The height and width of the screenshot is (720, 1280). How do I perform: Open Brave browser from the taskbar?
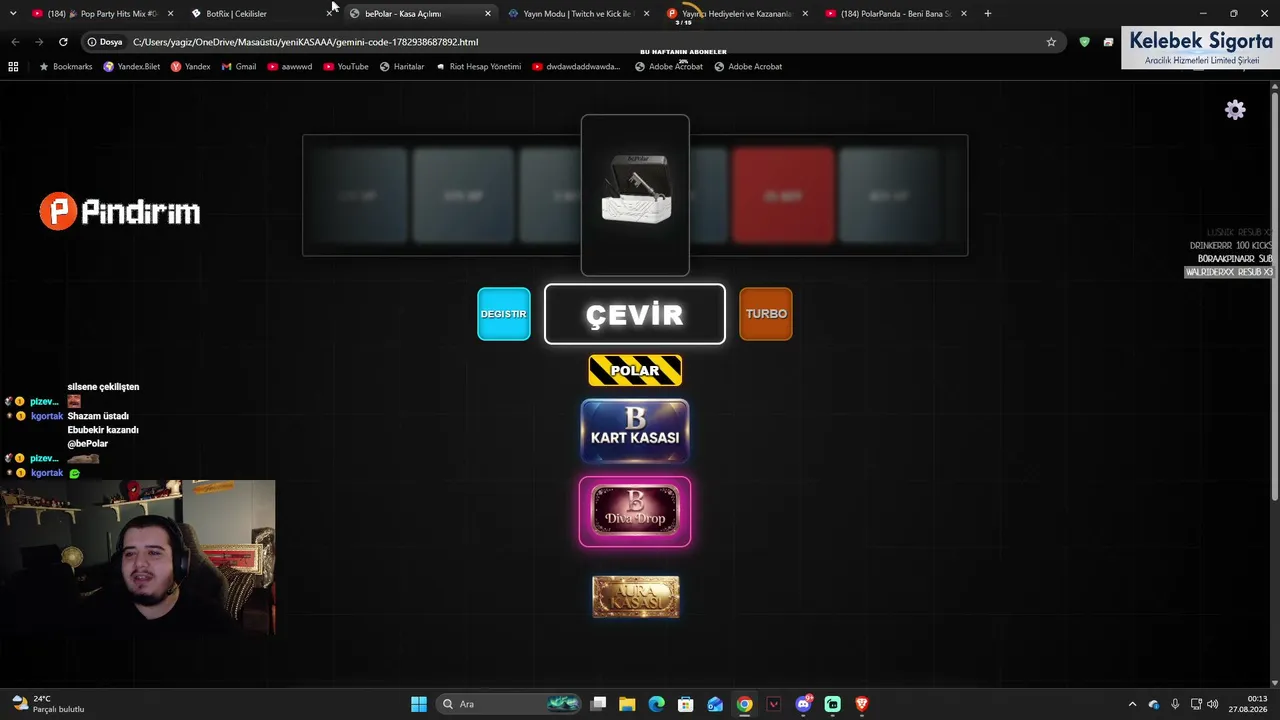click(x=861, y=704)
